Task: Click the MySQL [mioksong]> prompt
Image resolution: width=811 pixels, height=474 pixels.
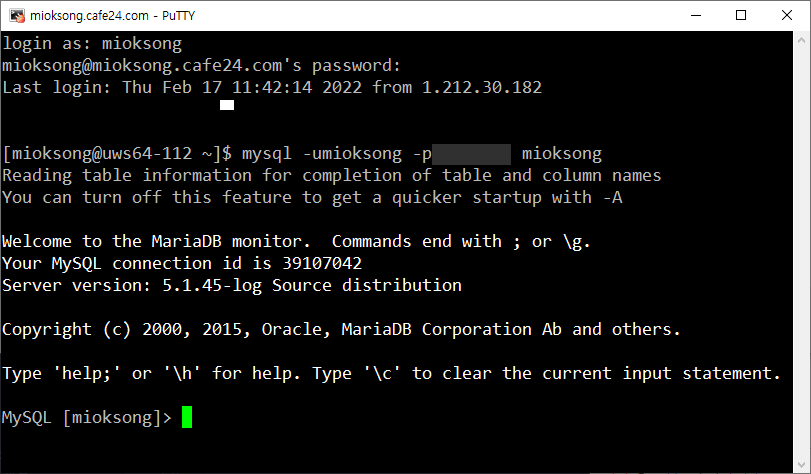Action: pos(87,417)
